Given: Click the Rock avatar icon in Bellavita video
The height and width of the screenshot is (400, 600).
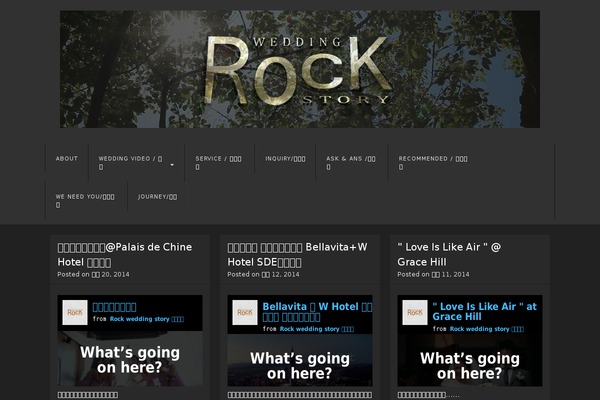Looking at the screenshot, I should pyautogui.click(x=245, y=312).
